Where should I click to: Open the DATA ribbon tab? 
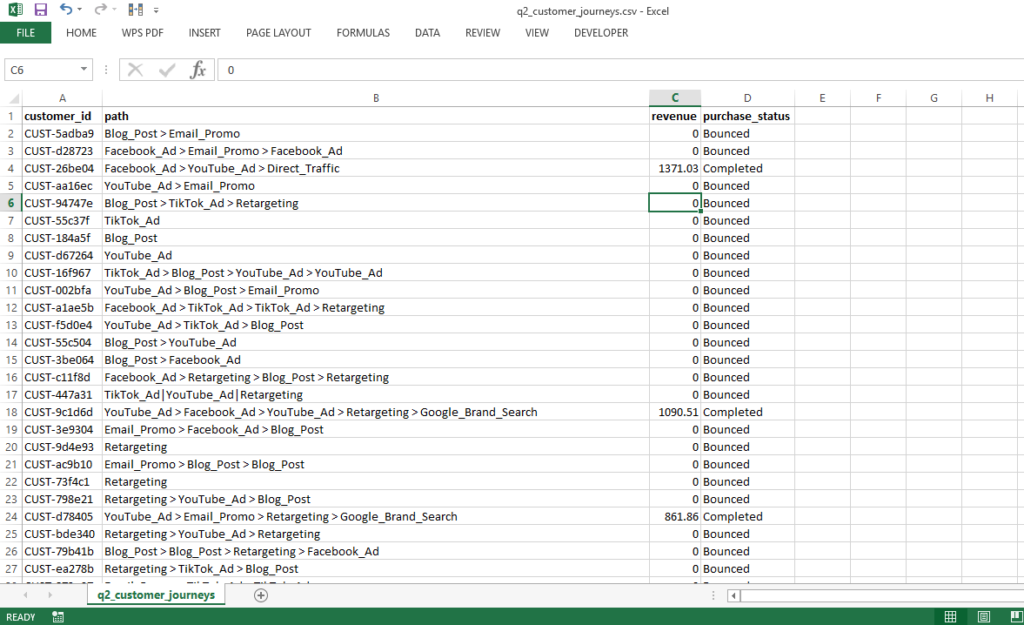[x=427, y=33]
